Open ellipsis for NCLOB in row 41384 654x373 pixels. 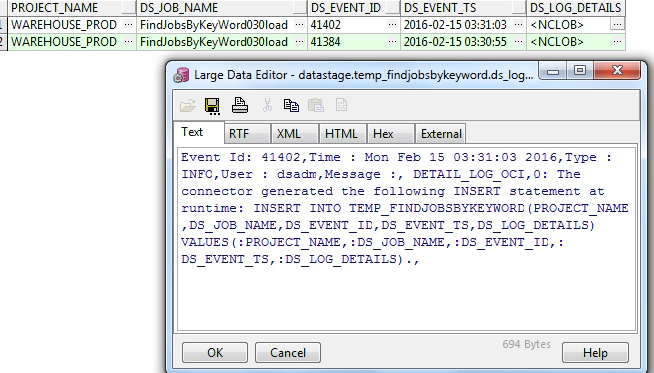coord(617,42)
